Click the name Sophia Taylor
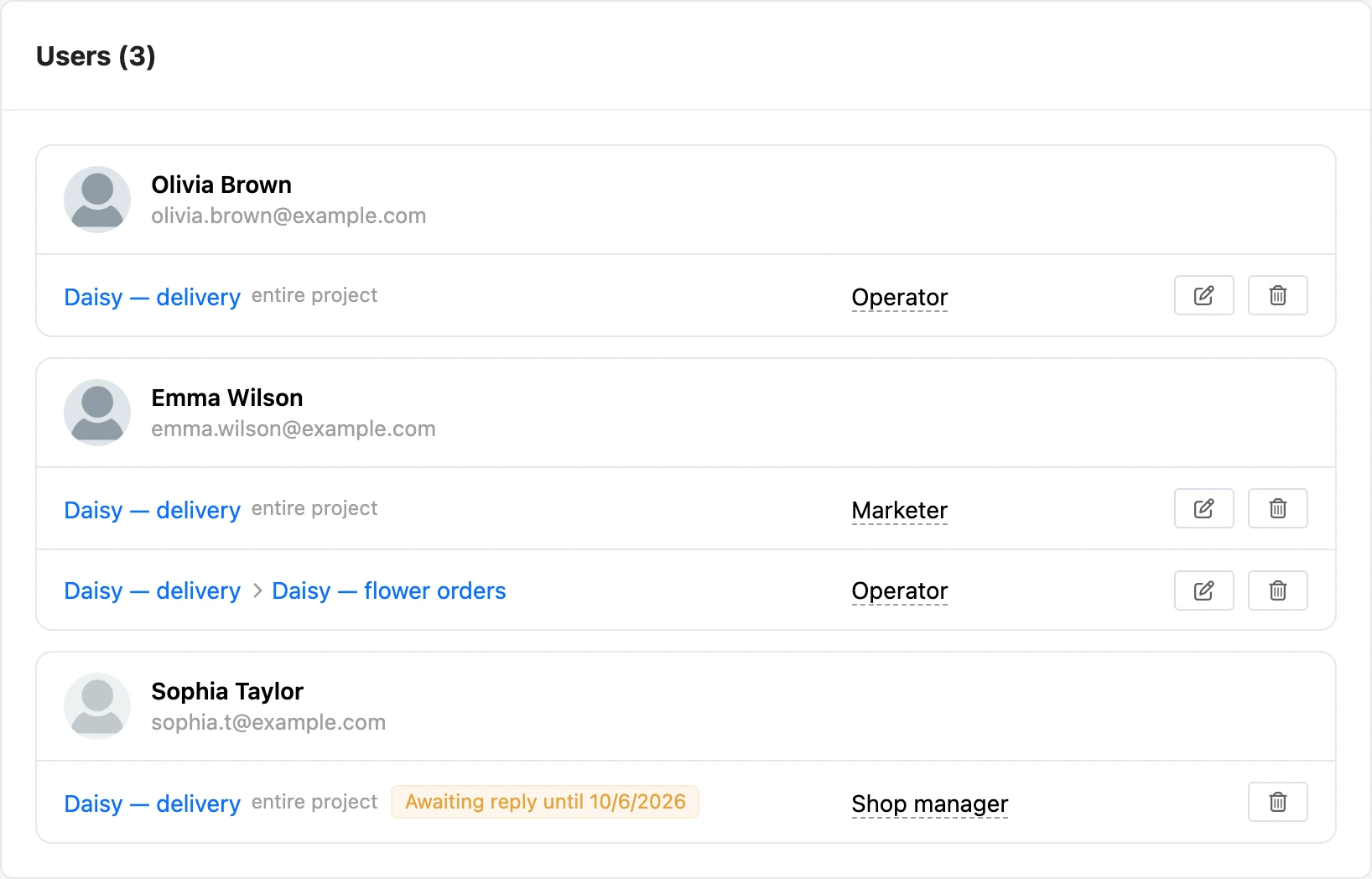 [x=227, y=691]
